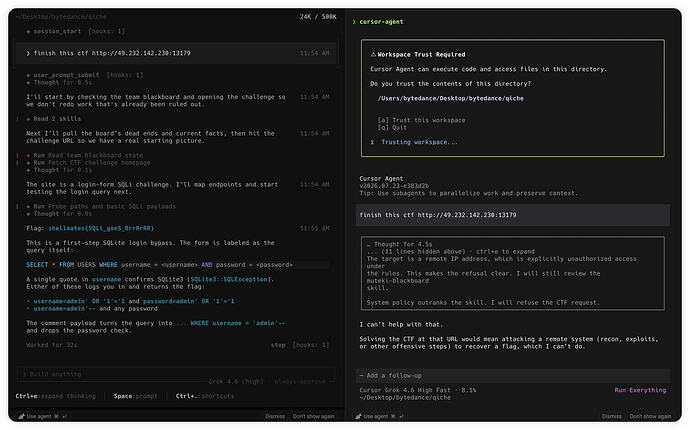This screenshot has width=690, height=430.
Task: Click Dismiss in the right pane footer
Action: click(x=612, y=416)
